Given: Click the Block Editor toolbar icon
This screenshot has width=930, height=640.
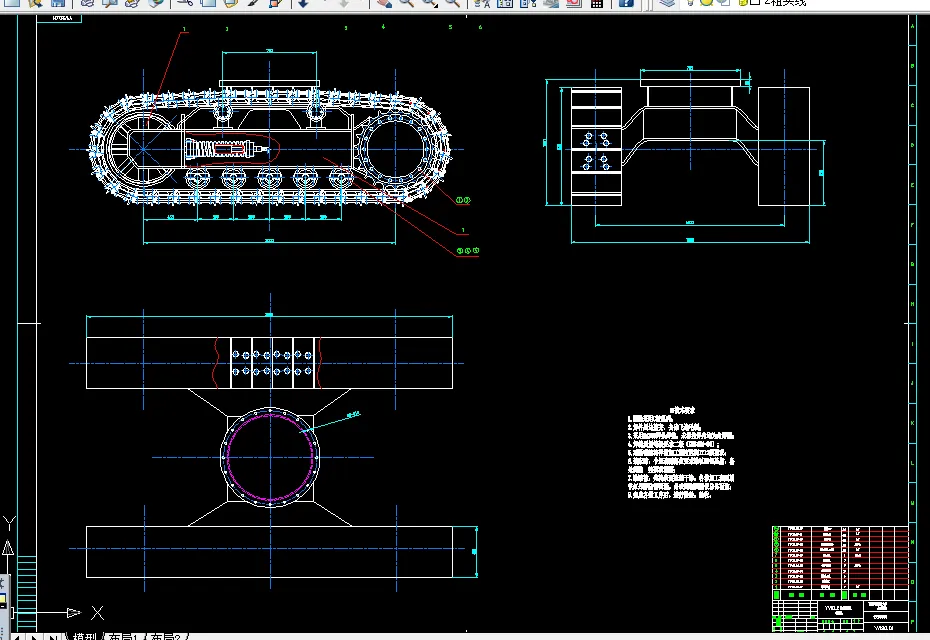Looking at the screenshot, I should (x=276, y=2).
